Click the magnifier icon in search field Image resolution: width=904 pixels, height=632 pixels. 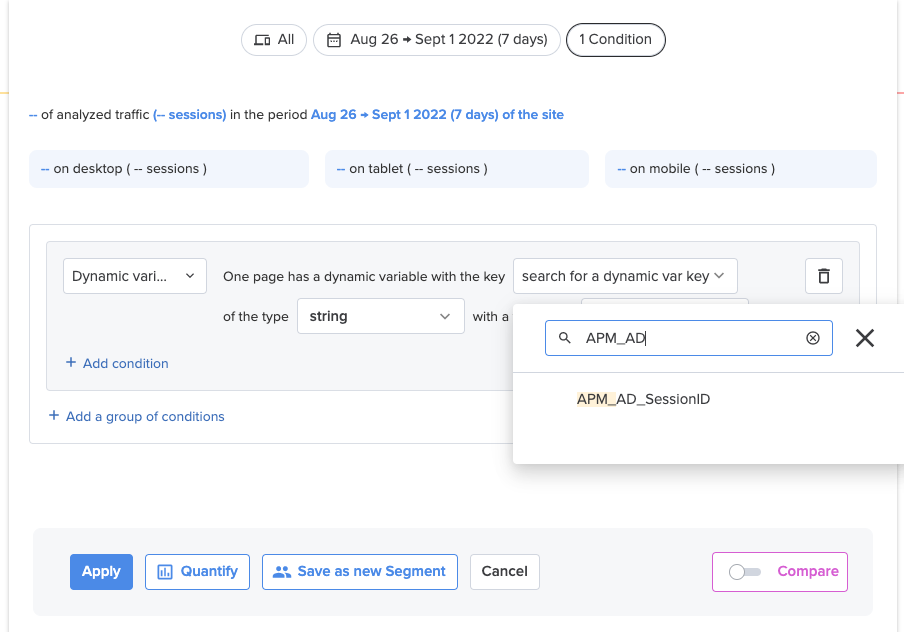pos(564,338)
